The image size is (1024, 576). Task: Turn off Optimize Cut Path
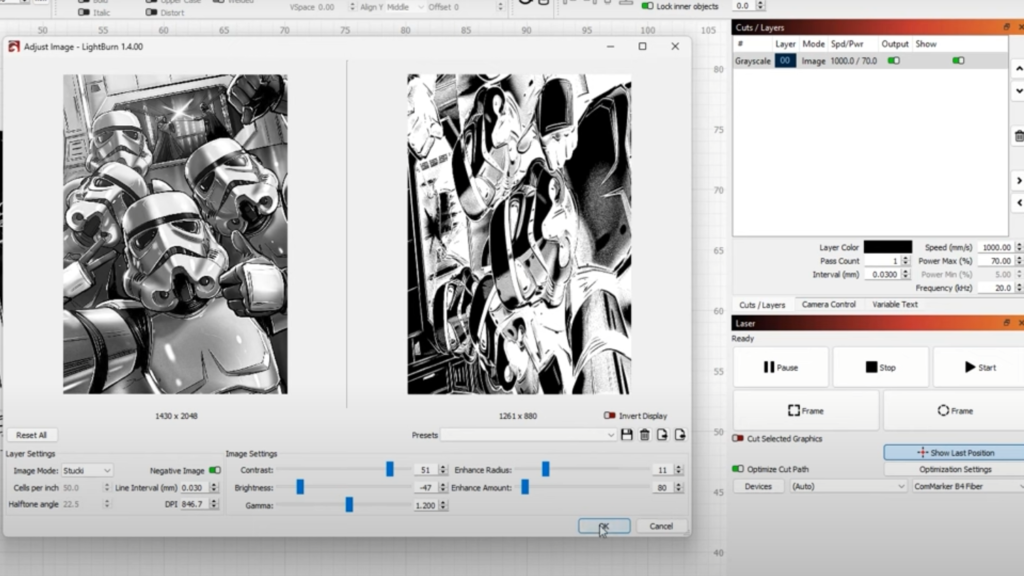(738, 469)
